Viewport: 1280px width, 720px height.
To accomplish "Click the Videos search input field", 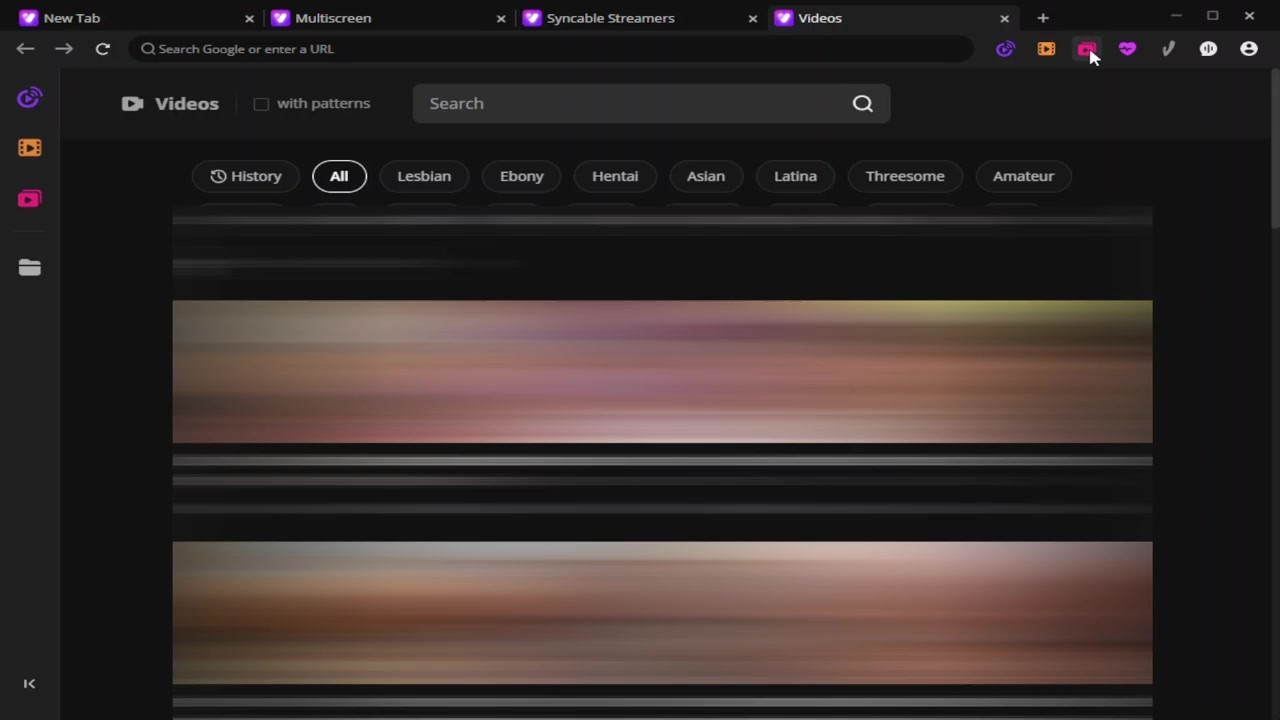I will coord(630,104).
